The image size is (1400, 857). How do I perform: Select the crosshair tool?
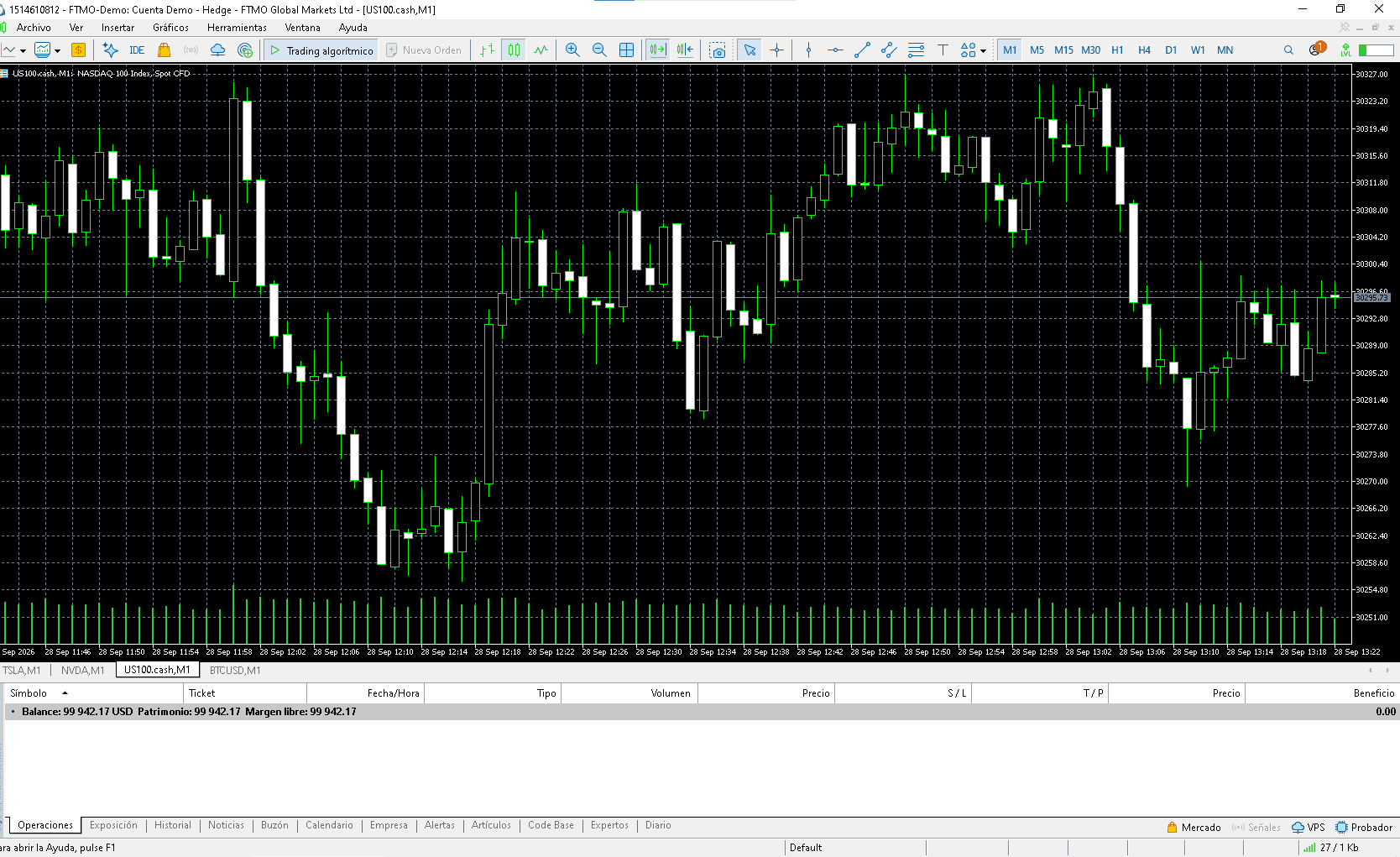click(776, 50)
